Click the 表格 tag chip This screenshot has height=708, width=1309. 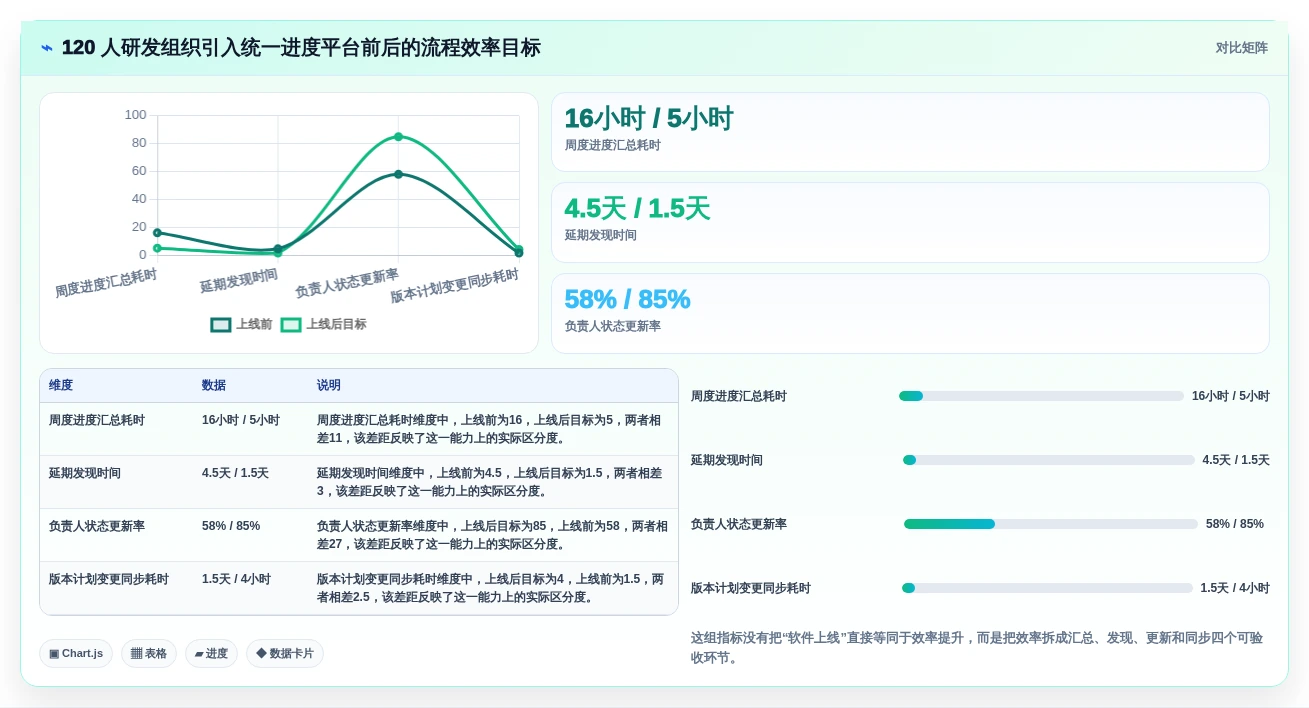coord(149,653)
